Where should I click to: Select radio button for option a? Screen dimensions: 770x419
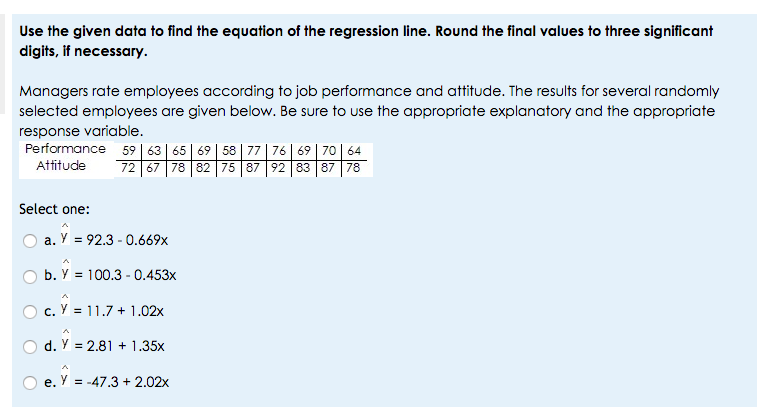click(x=30, y=241)
